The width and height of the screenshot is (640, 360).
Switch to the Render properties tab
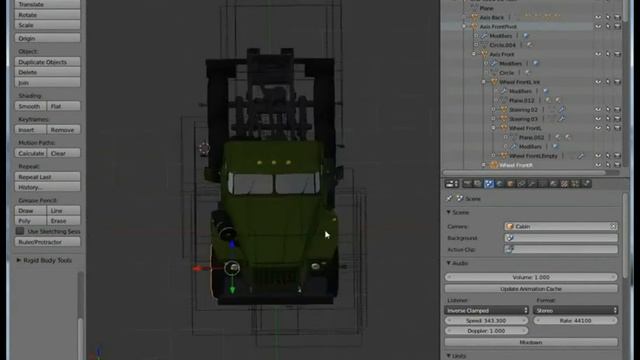point(467,184)
